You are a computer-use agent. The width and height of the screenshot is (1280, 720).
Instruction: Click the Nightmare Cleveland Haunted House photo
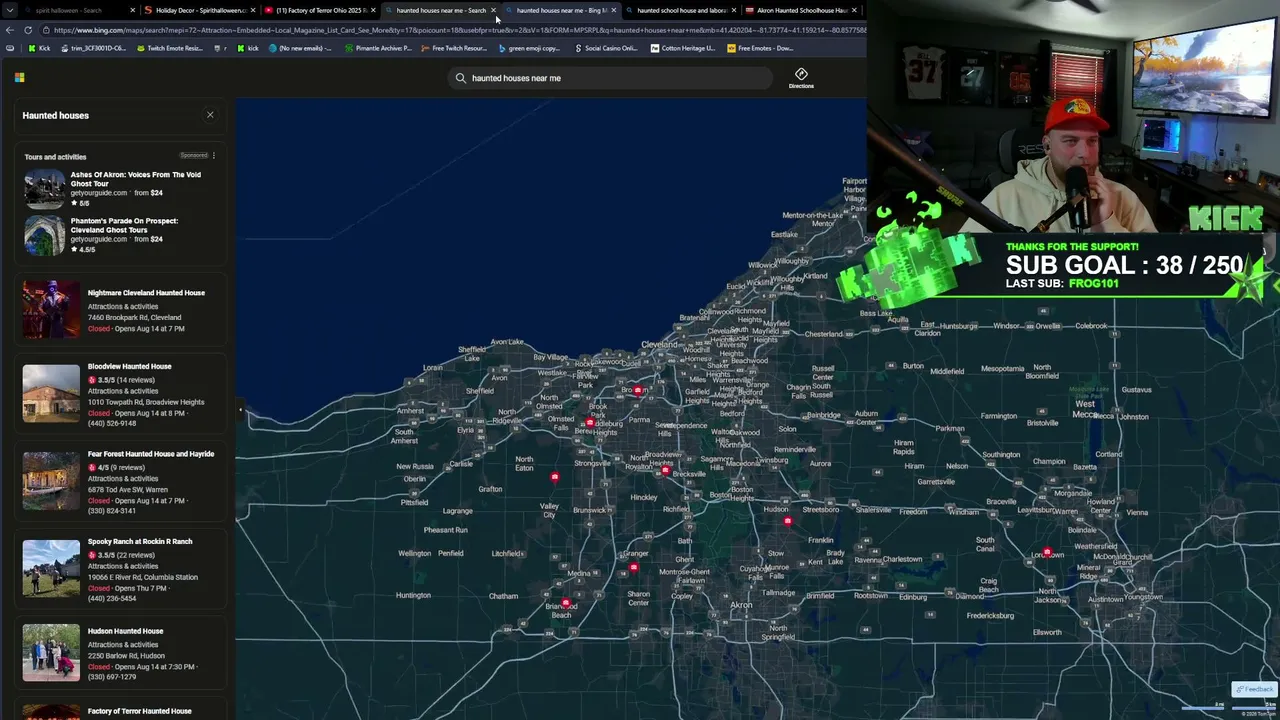tap(51, 310)
